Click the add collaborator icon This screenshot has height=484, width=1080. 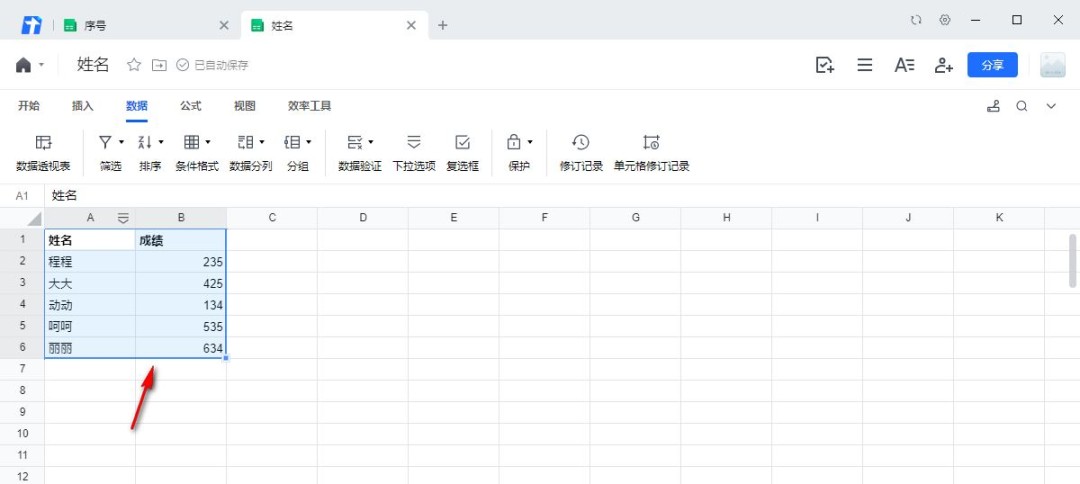tap(943, 65)
